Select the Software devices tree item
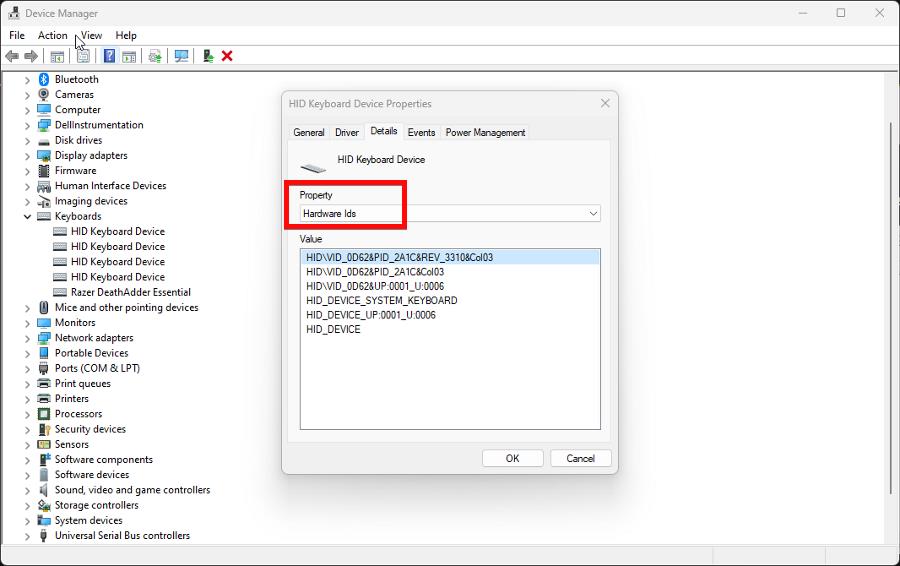The width and height of the screenshot is (900, 566). pos(92,475)
